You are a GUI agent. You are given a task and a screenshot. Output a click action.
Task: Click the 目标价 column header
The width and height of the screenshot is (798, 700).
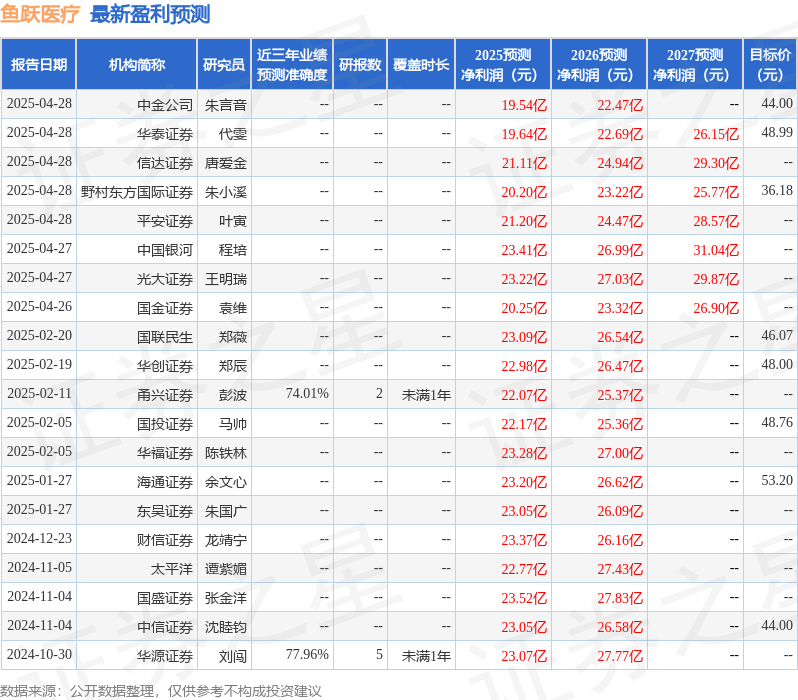[770, 65]
